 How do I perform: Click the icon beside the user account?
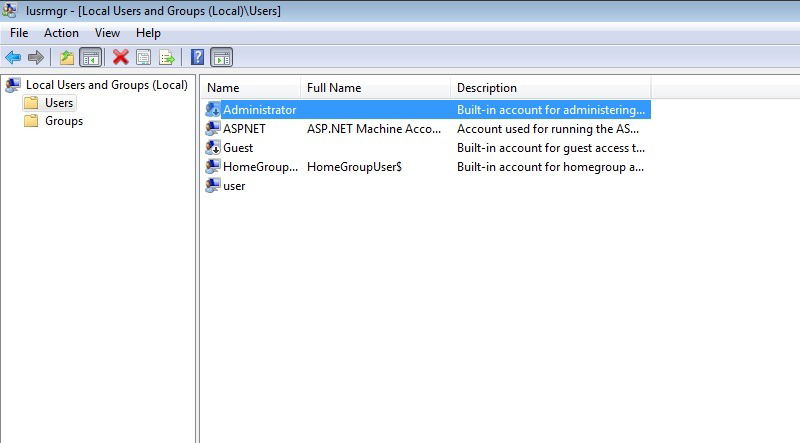pyautogui.click(x=213, y=185)
